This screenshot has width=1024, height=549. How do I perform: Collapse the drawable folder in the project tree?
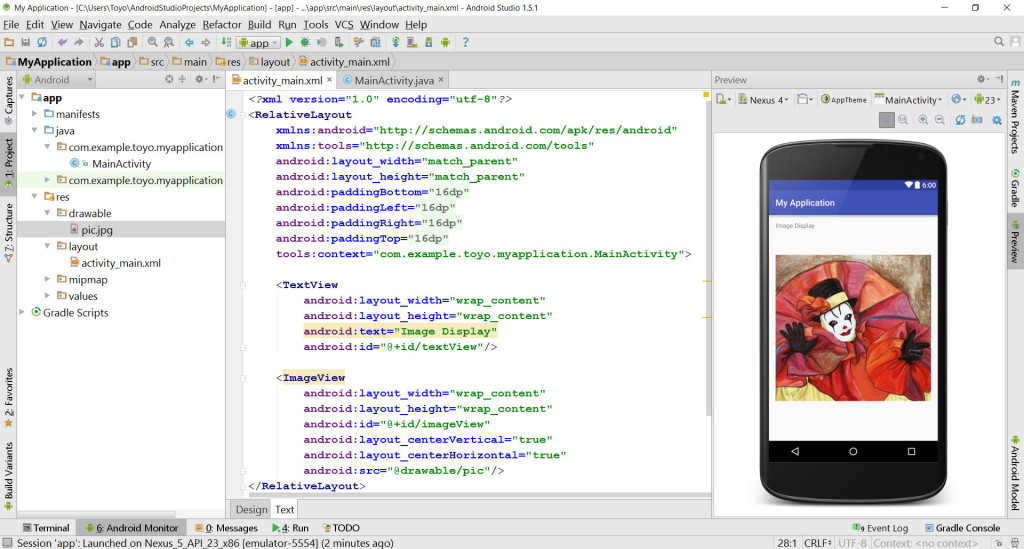(x=48, y=213)
